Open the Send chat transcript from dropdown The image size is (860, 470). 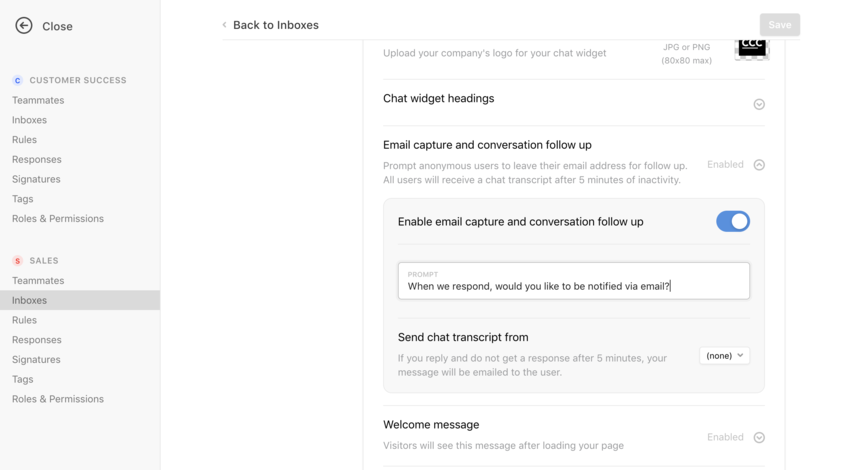725,355
